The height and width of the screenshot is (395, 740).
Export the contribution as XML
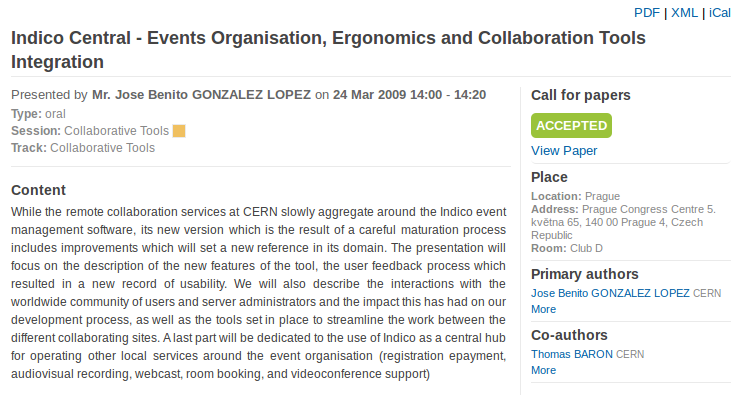(684, 13)
